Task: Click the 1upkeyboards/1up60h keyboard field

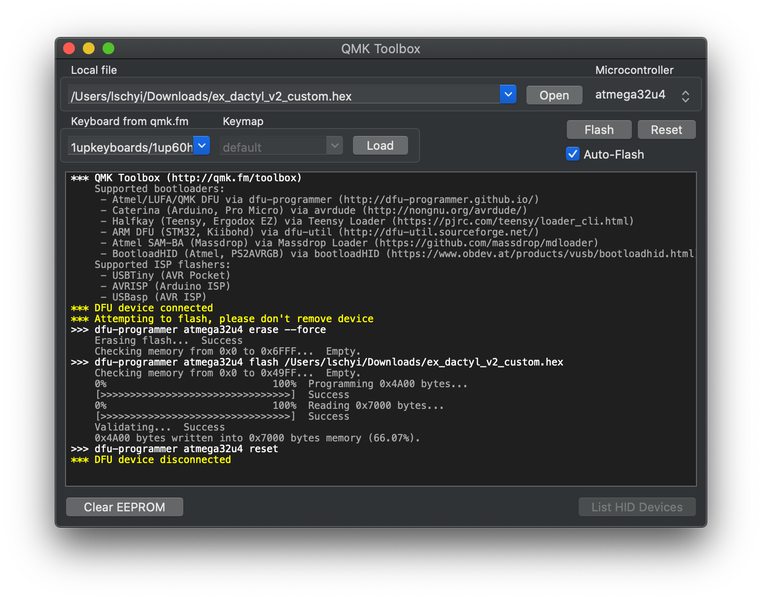Action: click(x=131, y=146)
